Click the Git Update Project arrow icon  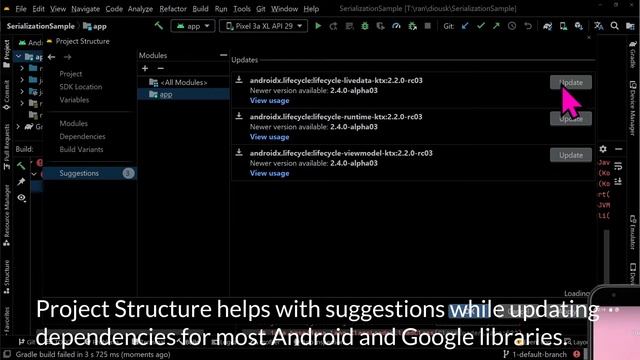pos(465,26)
